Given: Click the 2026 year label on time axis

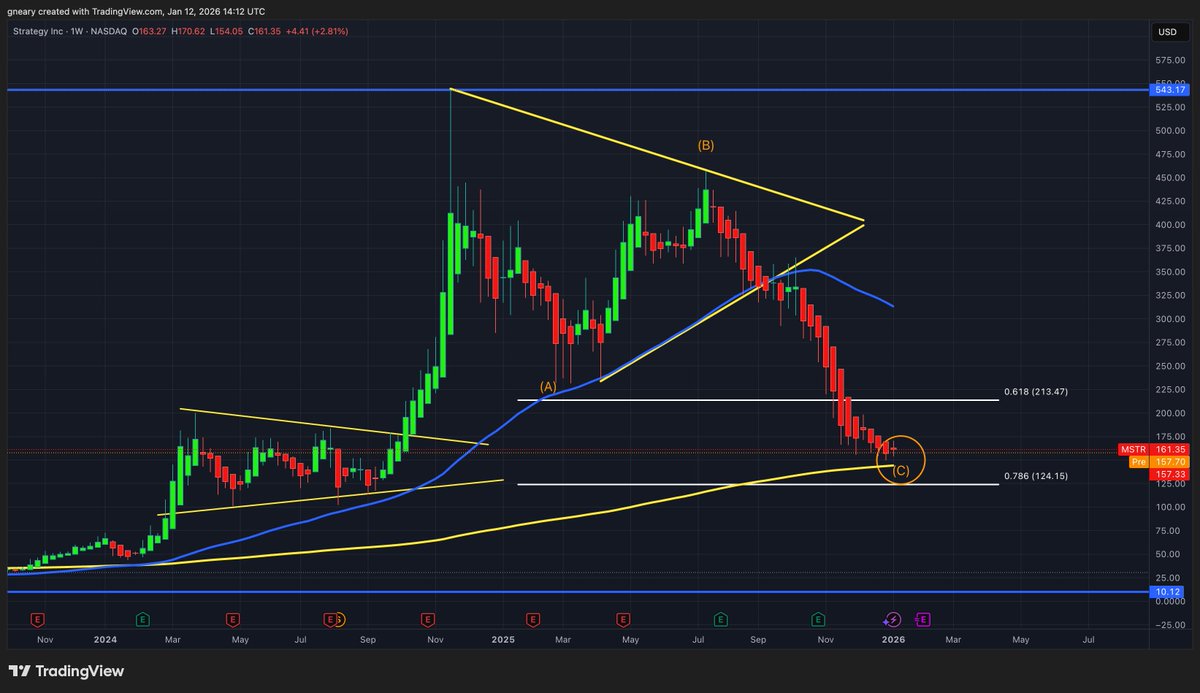Looking at the screenshot, I should click(x=891, y=638).
